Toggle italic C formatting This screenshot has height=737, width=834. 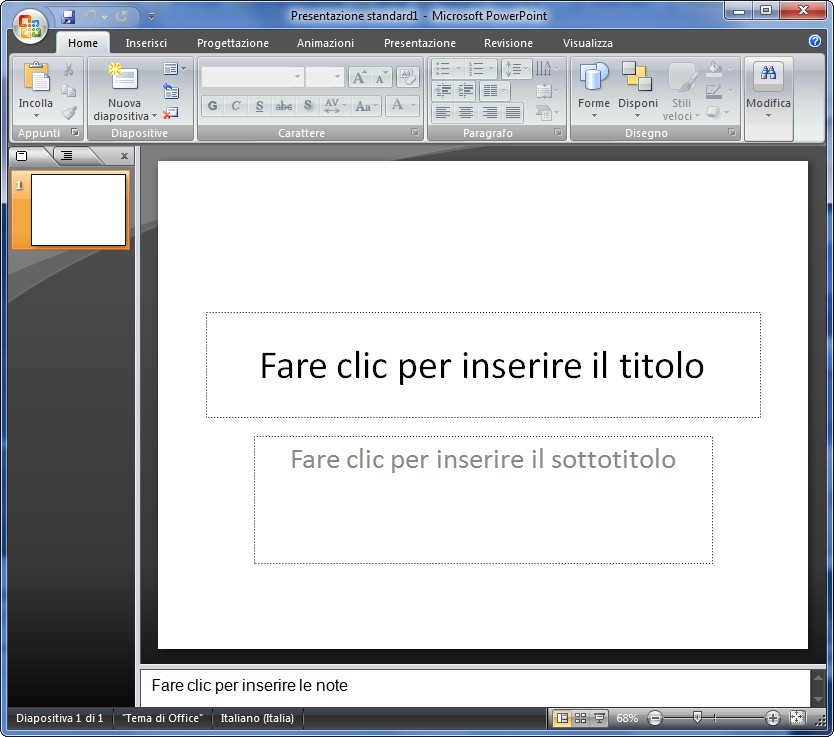(x=236, y=106)
